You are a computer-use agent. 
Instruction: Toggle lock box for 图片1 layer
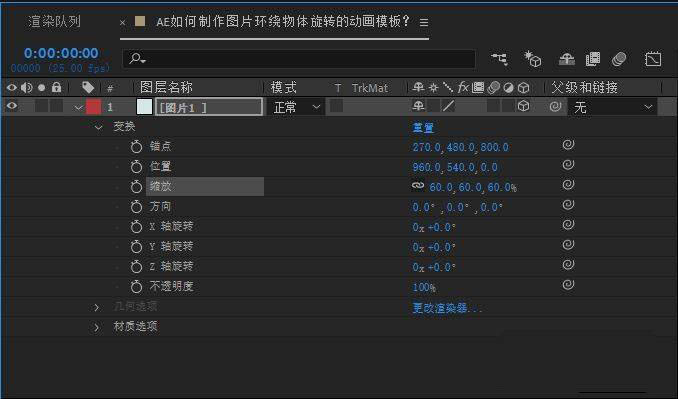point(57,106)
